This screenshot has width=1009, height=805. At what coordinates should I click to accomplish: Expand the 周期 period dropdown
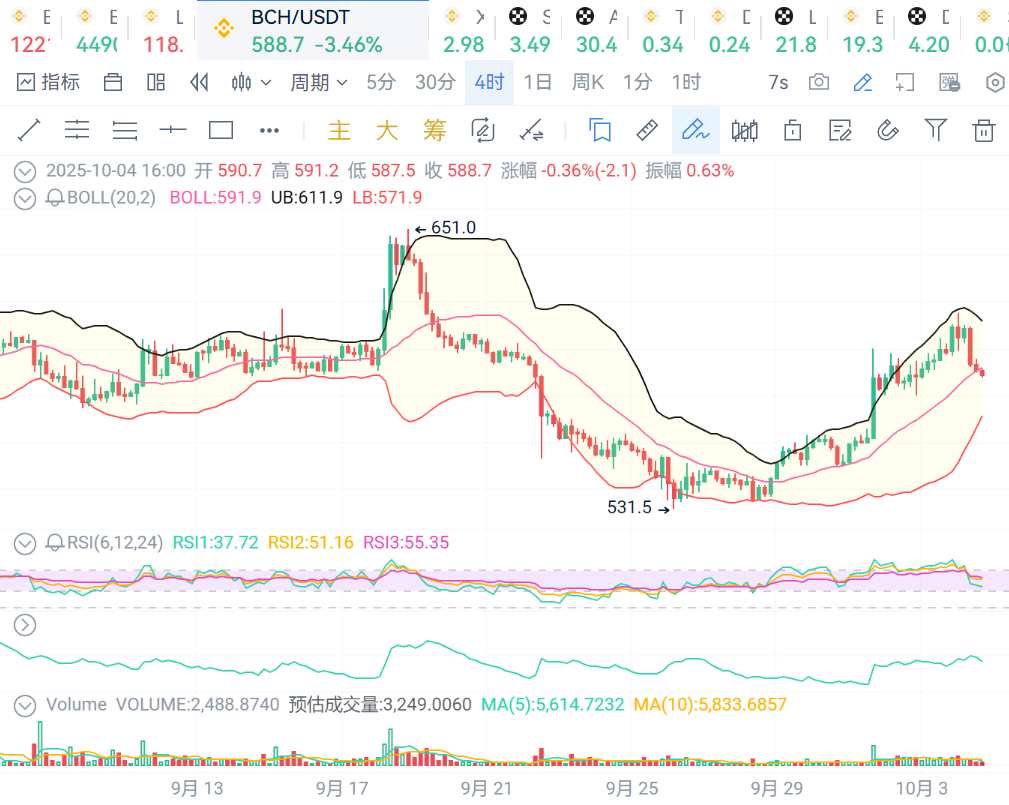[x=319, y=82]
